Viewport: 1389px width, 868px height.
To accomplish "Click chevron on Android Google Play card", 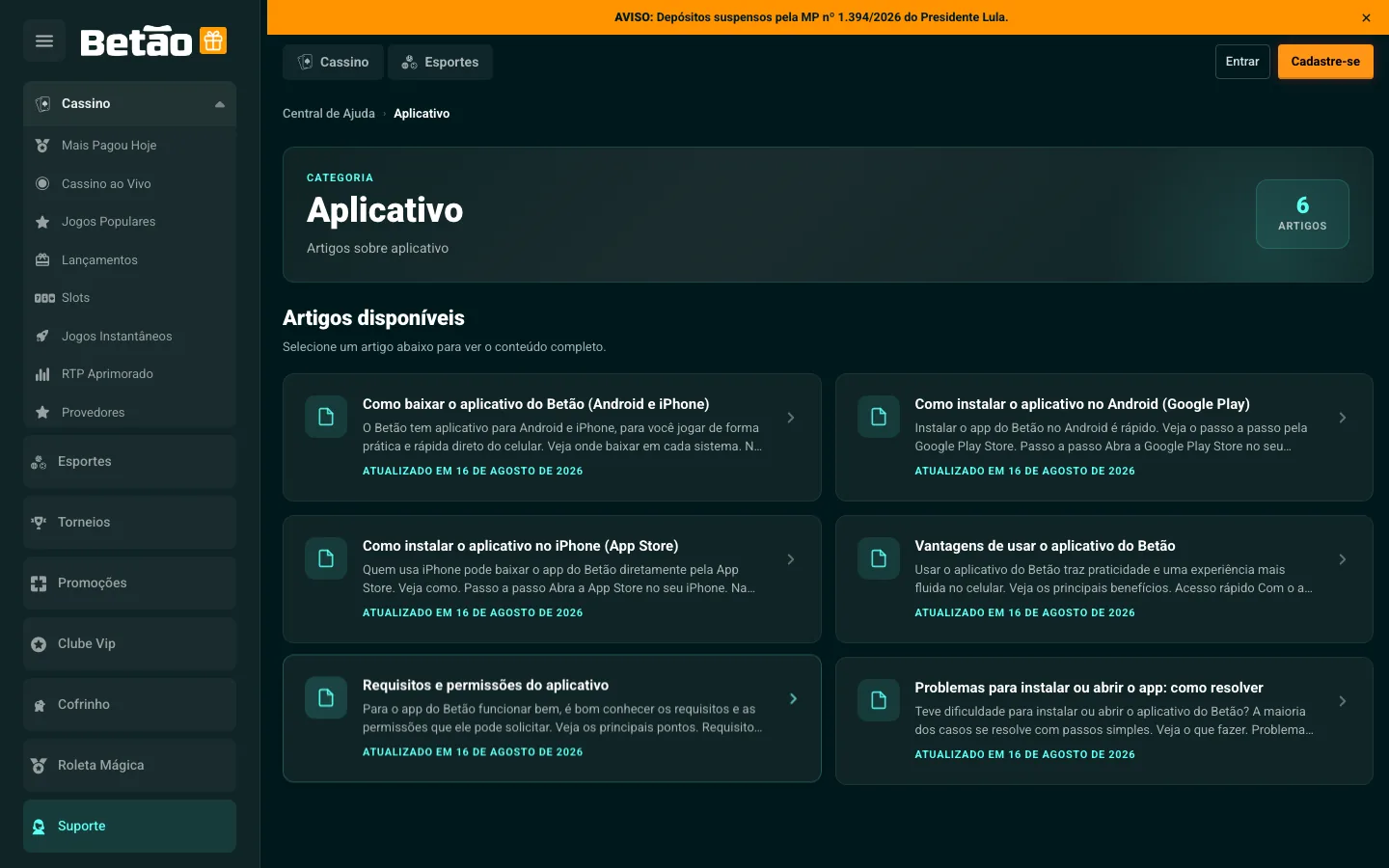I will pyautogui.click(x=1343, y=418).
